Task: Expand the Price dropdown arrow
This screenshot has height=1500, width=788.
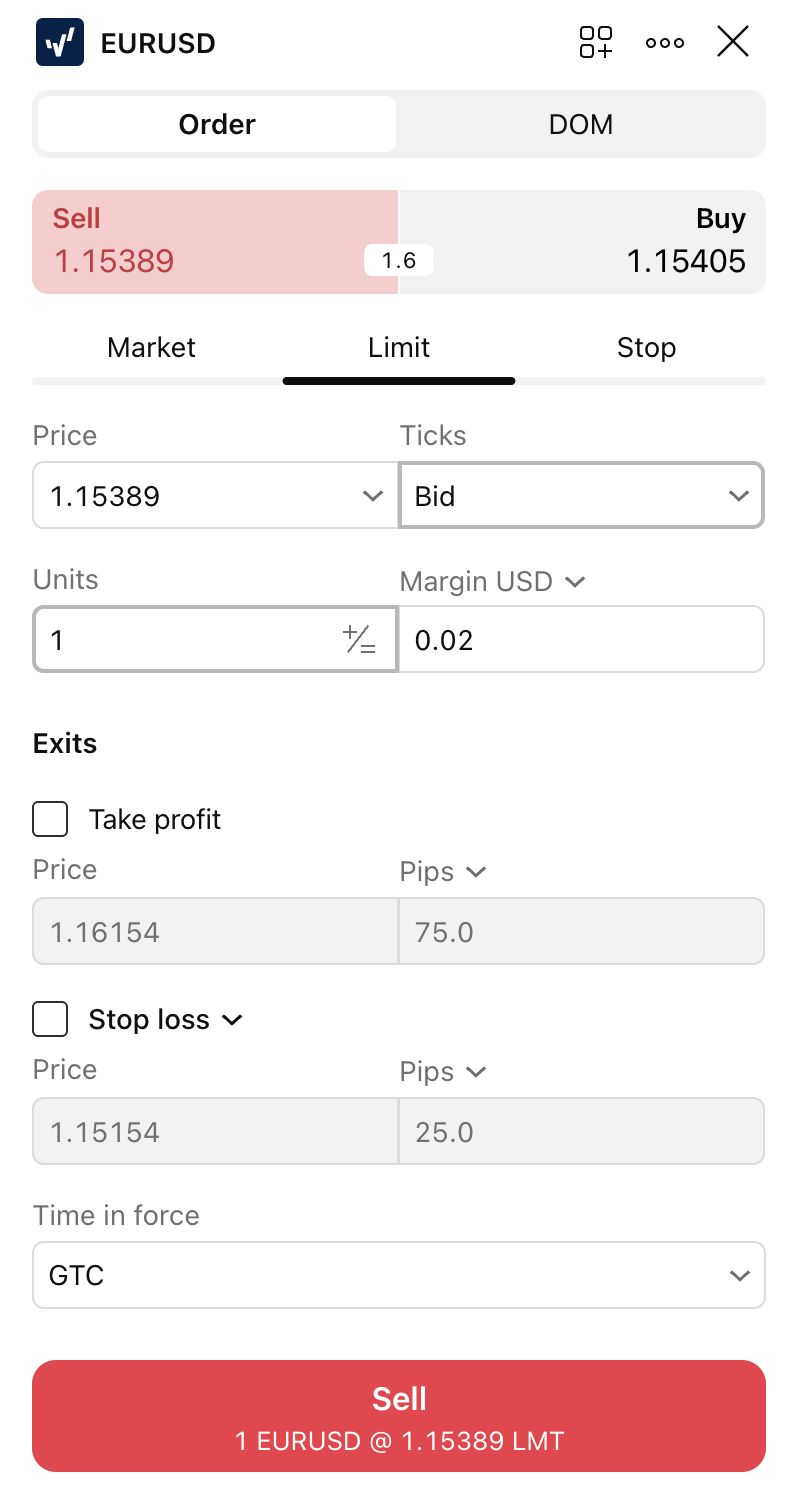Action: point(372,496)
